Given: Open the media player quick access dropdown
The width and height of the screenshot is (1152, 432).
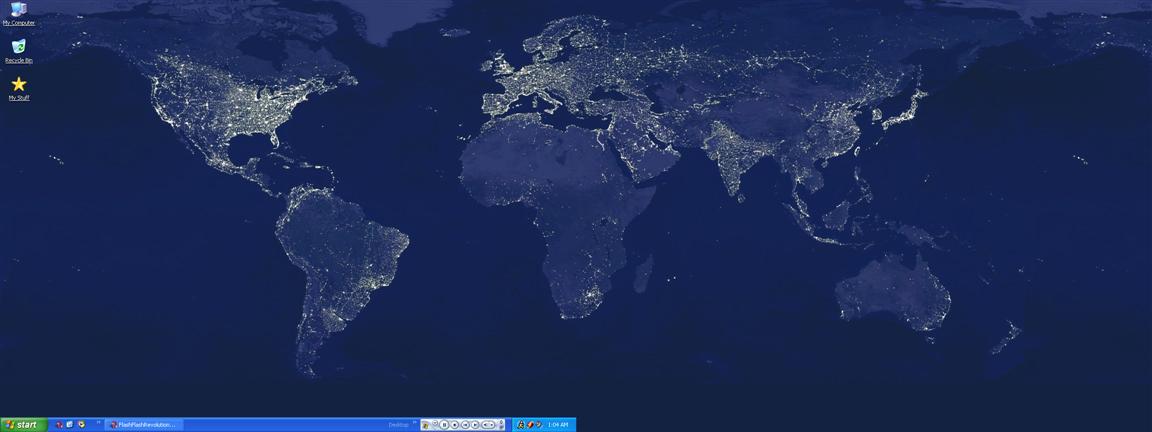Looking at the screenshot, I should click(435, 422).
